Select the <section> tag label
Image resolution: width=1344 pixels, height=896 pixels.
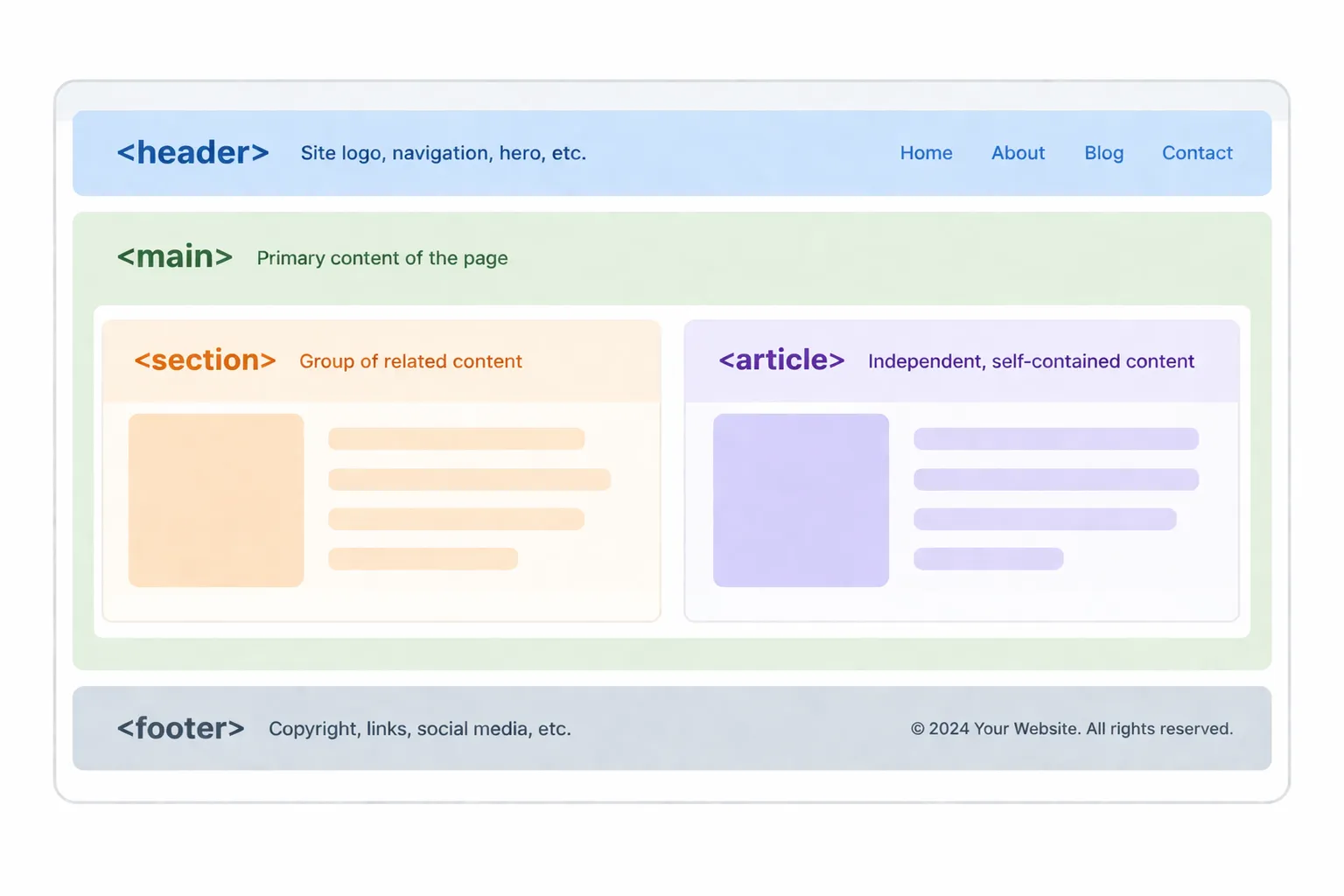(206, 360)
